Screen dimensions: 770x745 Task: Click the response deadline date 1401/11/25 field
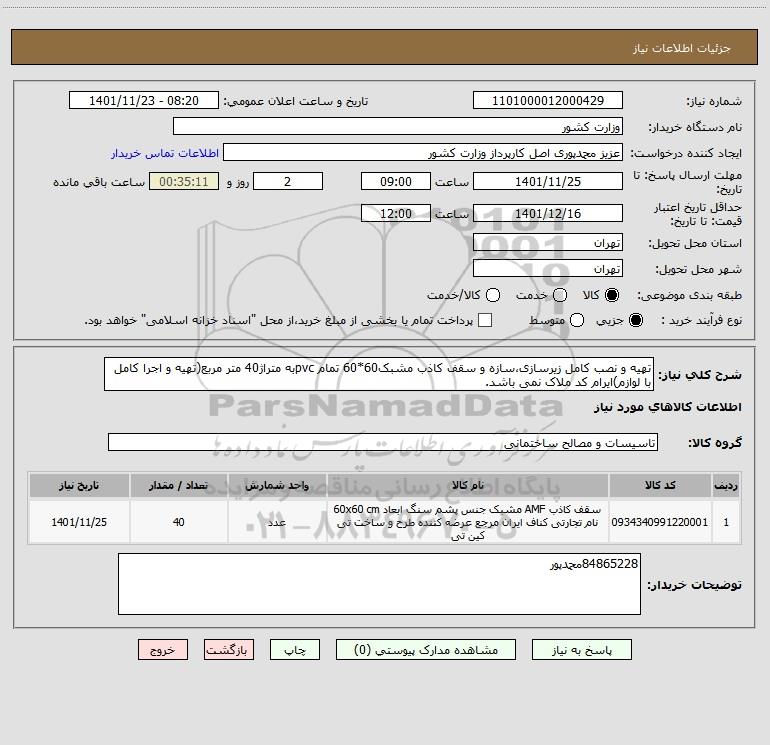[548, 181]
